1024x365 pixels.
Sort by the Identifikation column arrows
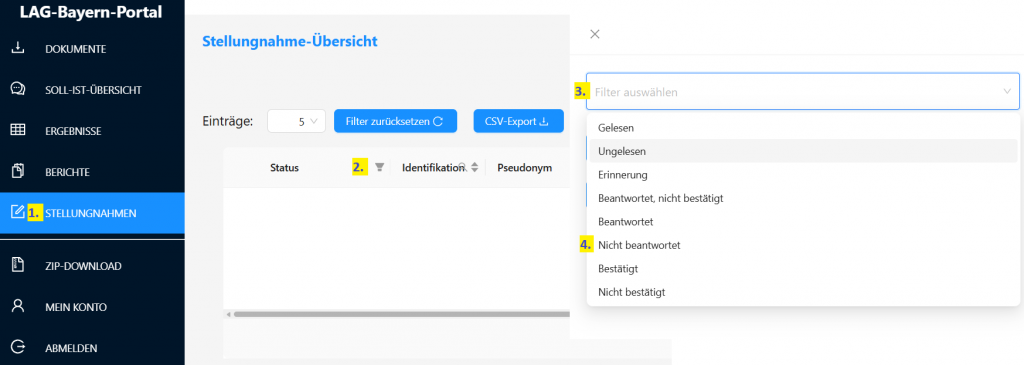(x=475, y=167)
